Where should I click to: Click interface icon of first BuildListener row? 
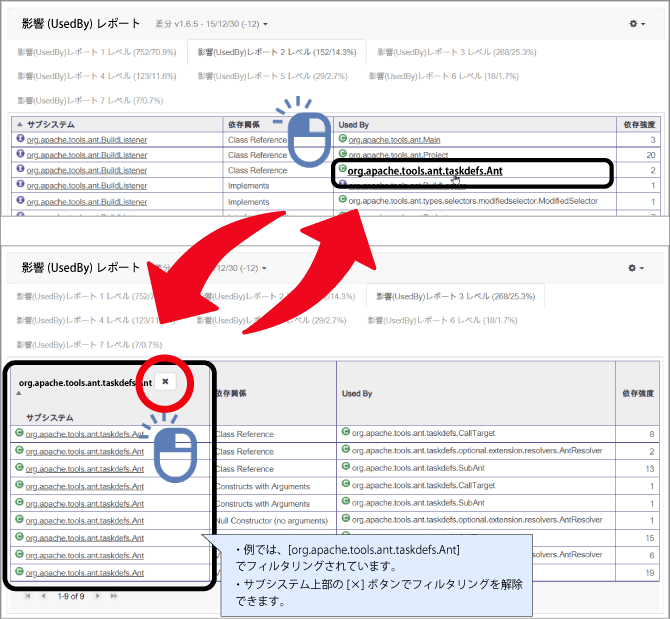[x=20, y=140]
